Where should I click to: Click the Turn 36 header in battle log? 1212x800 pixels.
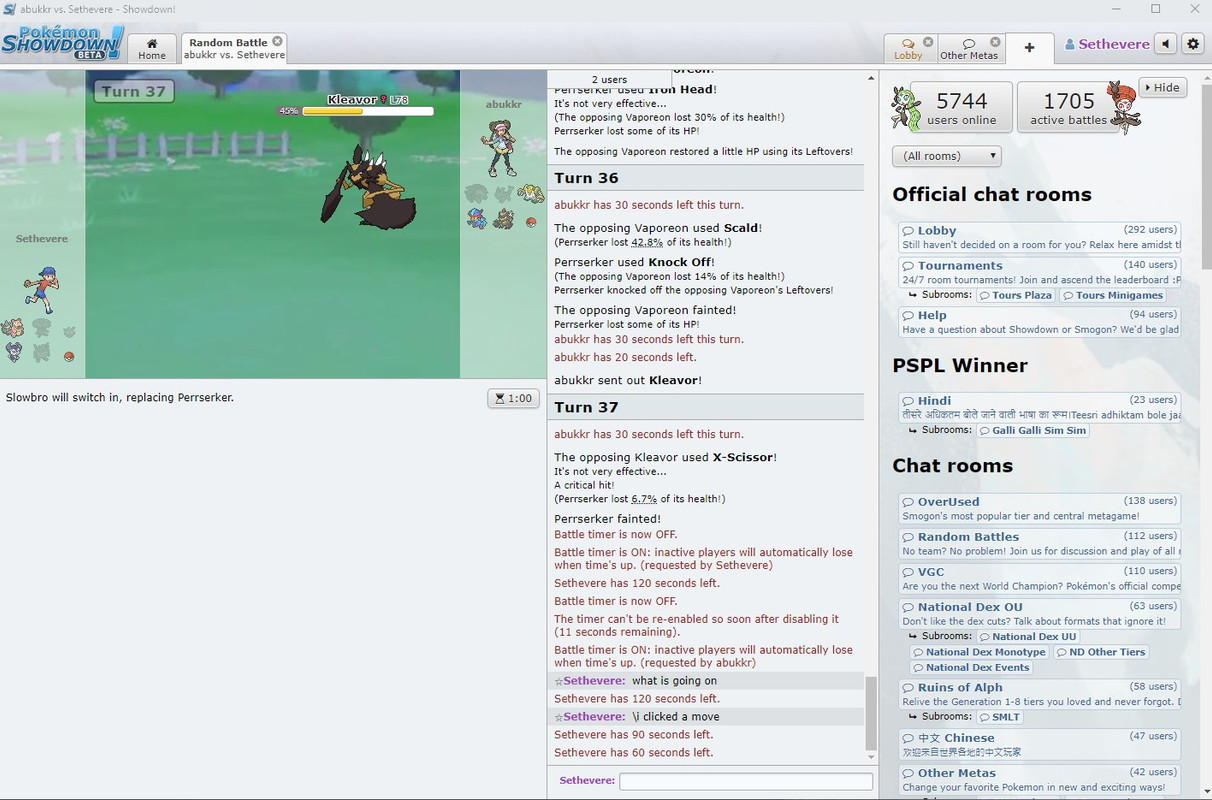click(x=706, y=178)
